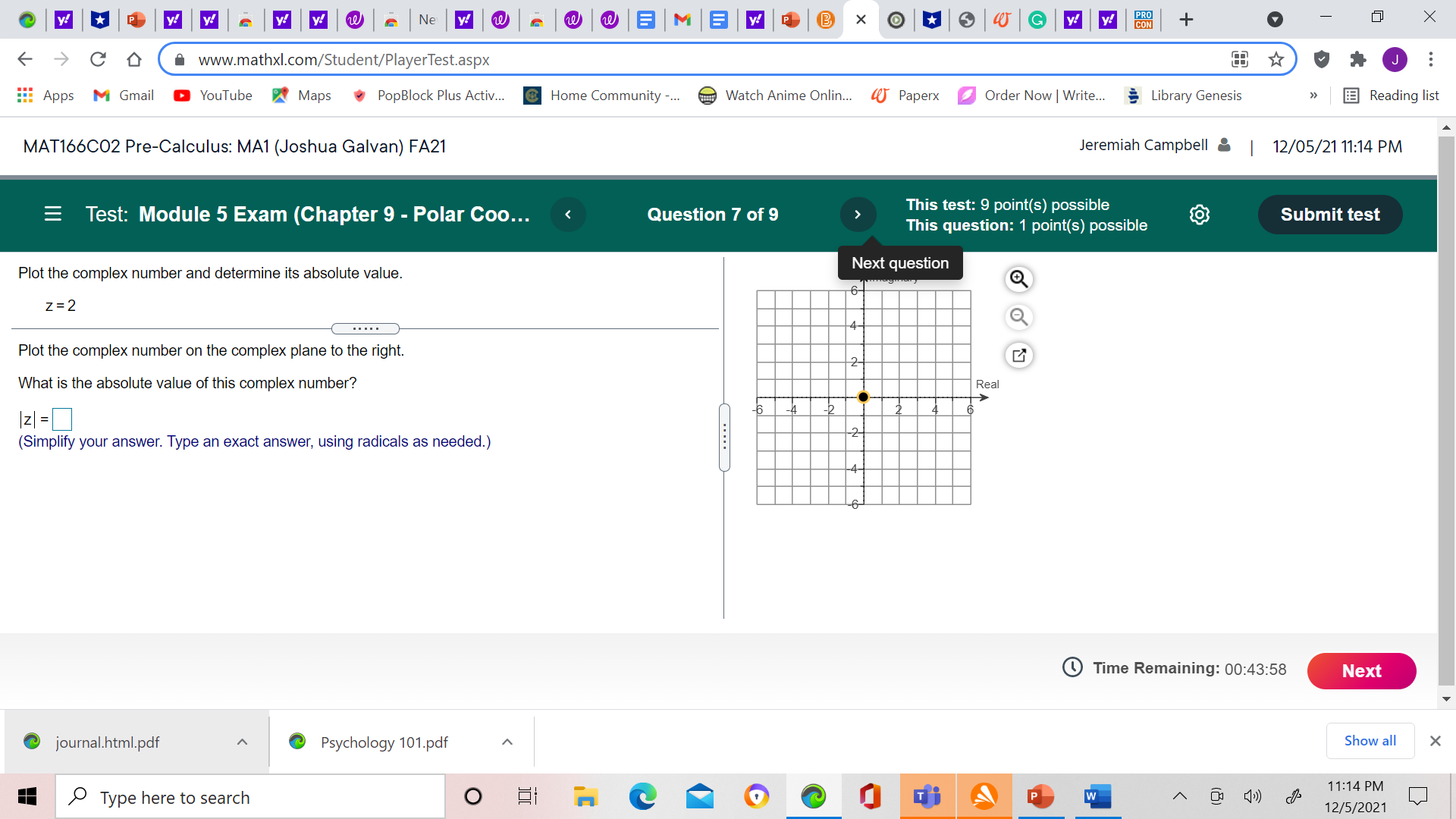Zoom in on the complex plane graph
Screen dimensions: 1456x819
point(1018,279)
